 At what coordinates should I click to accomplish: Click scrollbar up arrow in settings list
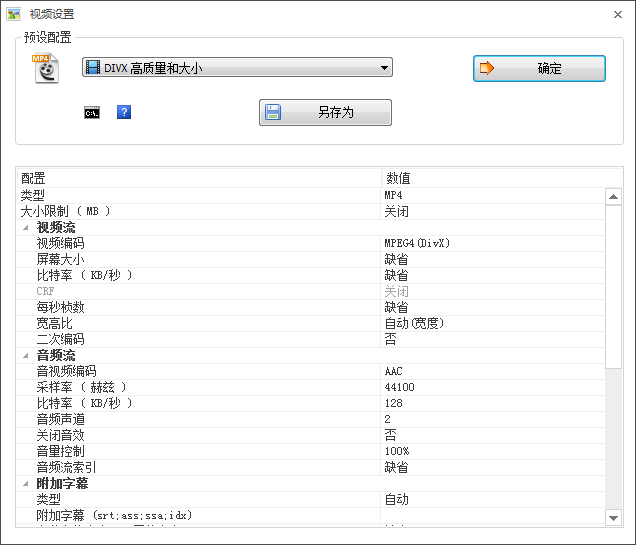tap(613, 197)
